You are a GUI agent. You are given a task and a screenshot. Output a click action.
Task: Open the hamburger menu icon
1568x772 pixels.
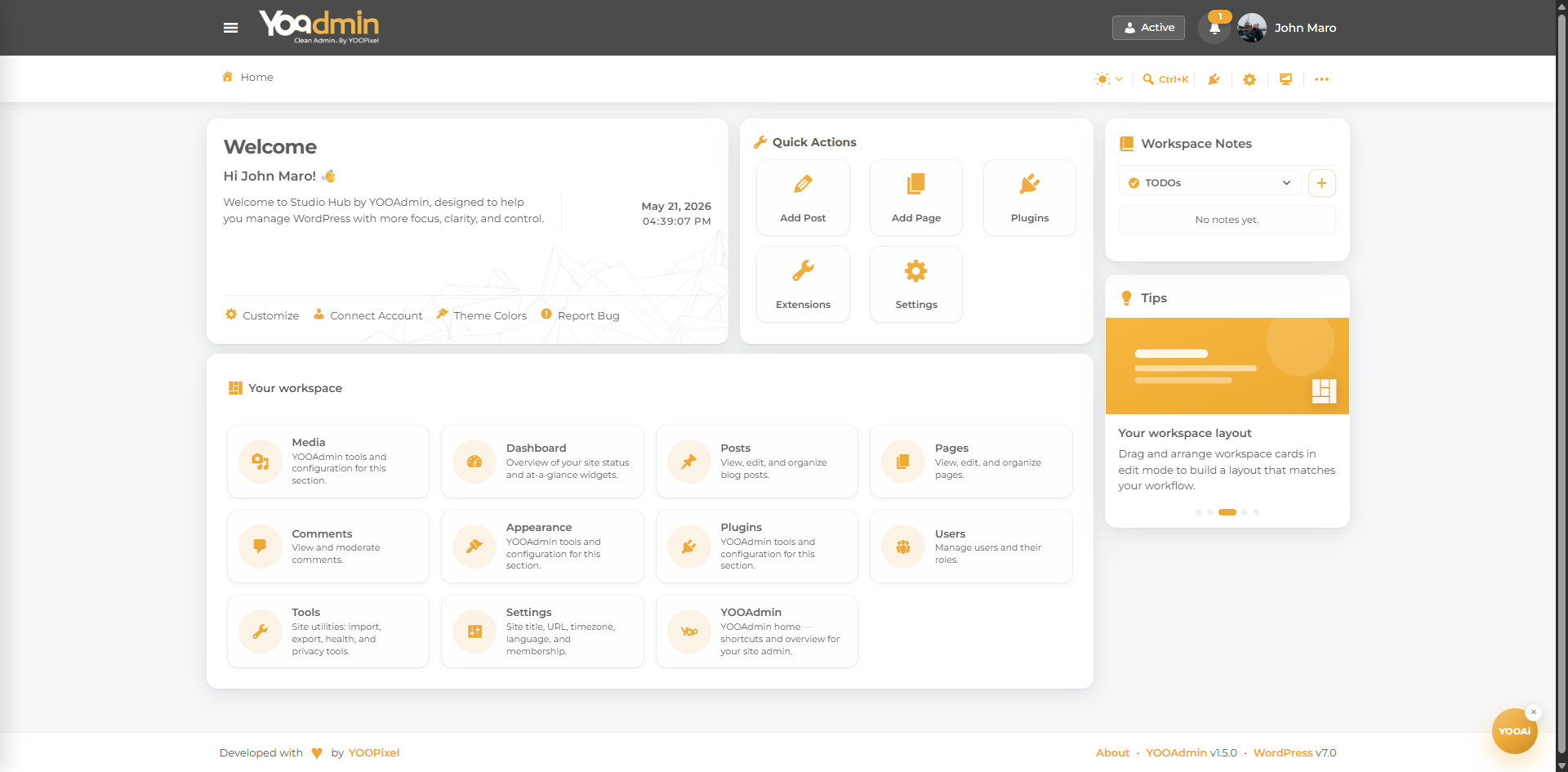pos(230,28)
